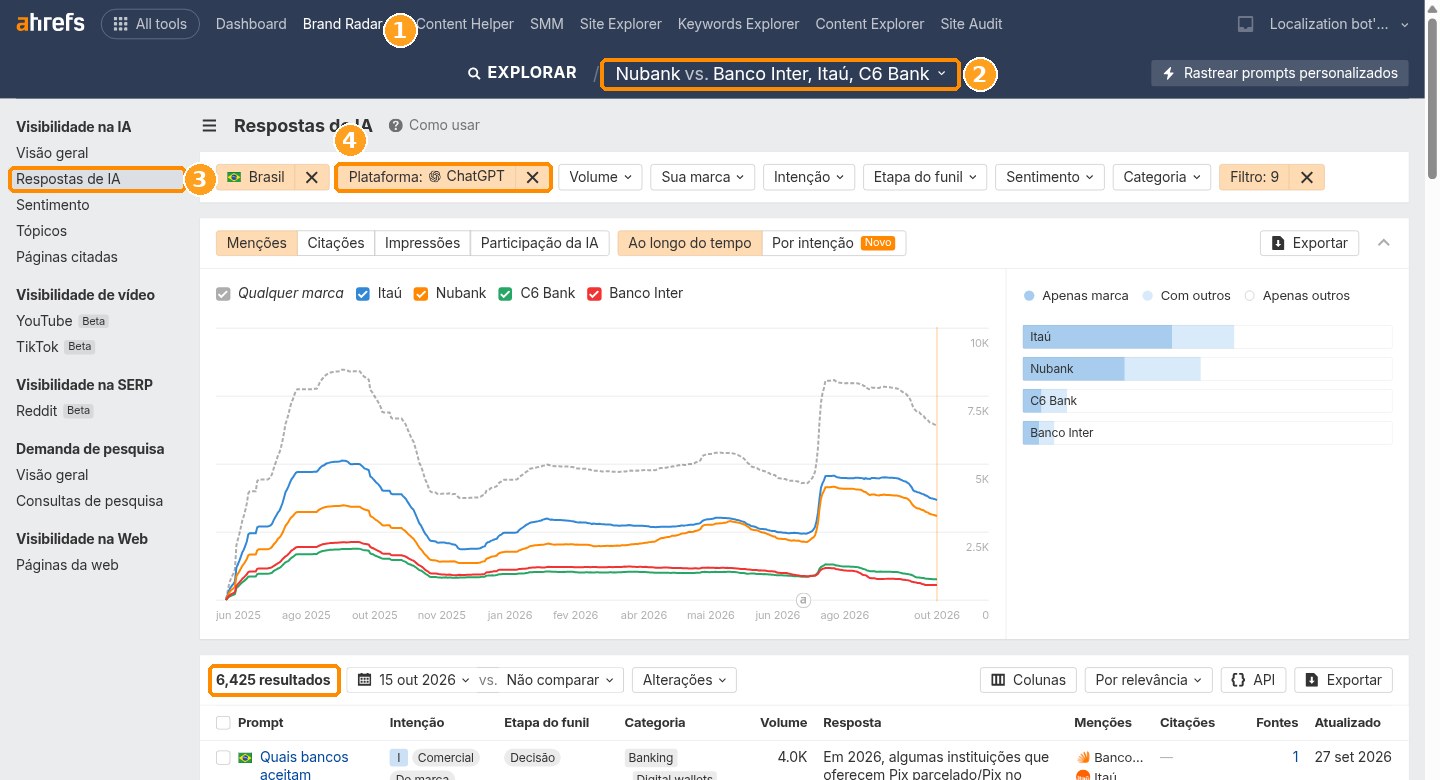The image size is (1440, 780).
Task: Open the Volume filter dropdown
Action: [600, 177]
